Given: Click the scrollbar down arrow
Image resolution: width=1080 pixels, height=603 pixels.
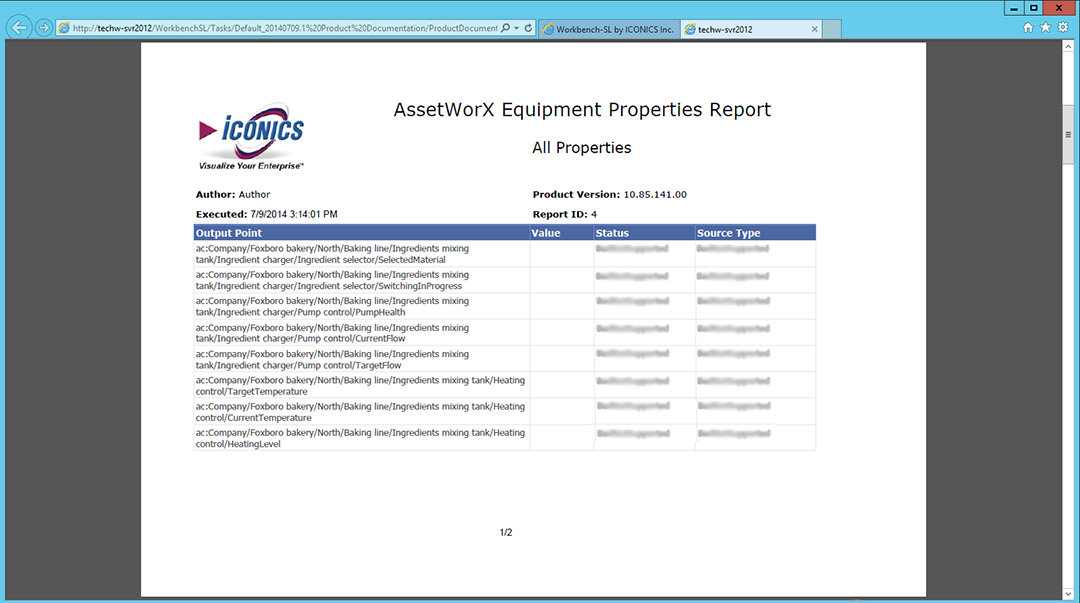Looking at the screenshot, I should (1069, 594).
